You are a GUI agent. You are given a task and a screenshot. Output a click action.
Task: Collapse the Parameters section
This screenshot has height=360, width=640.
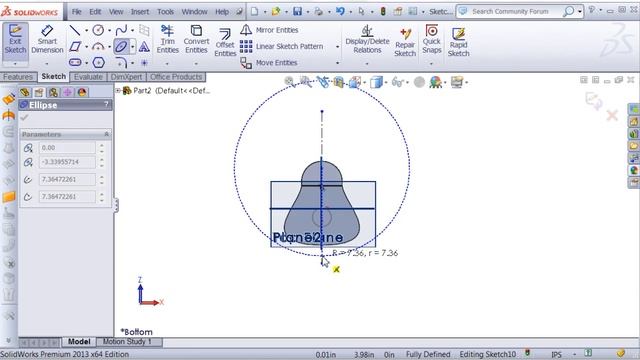point(107,134)
